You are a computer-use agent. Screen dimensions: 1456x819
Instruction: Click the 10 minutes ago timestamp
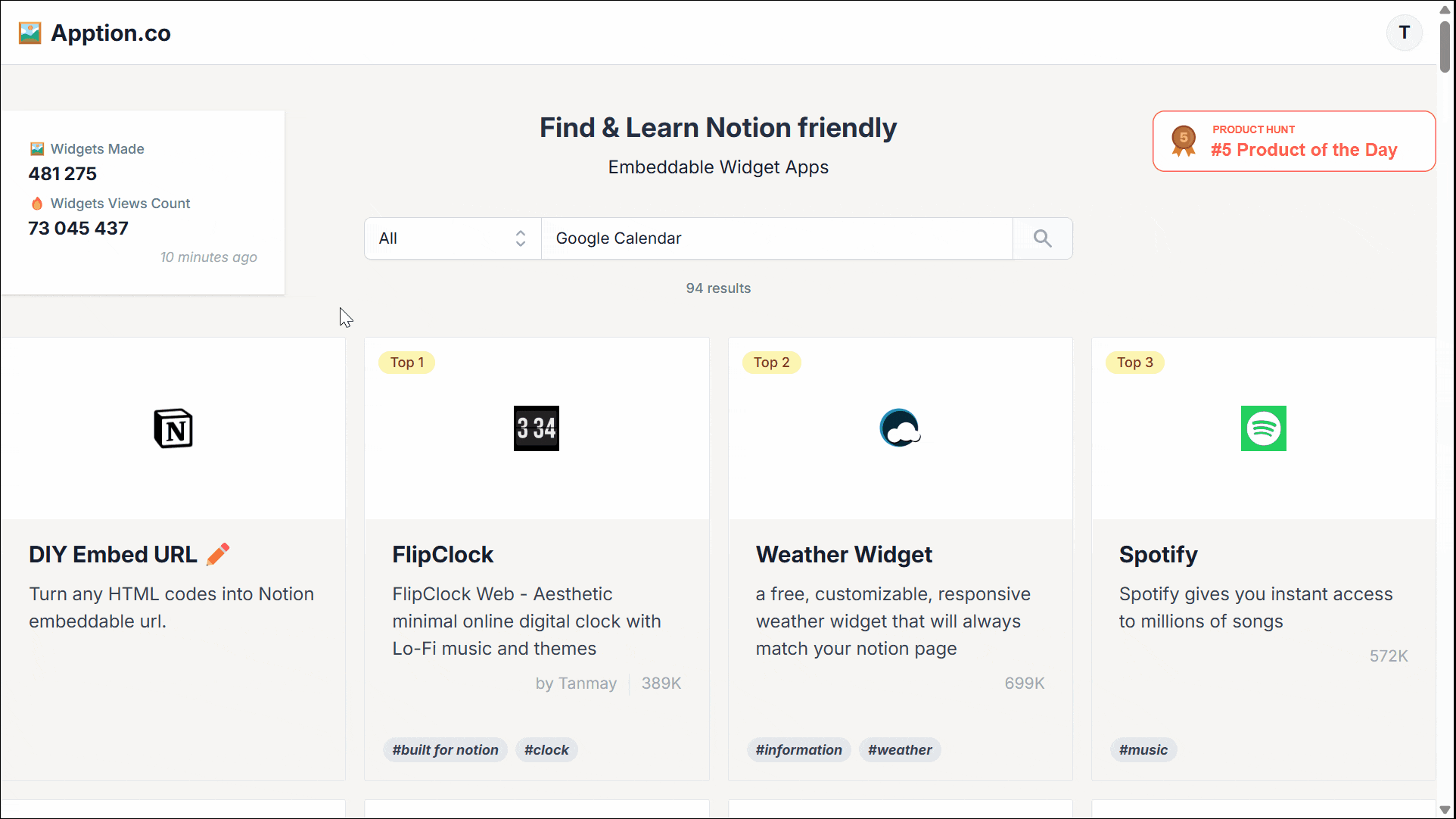(209, 257)
